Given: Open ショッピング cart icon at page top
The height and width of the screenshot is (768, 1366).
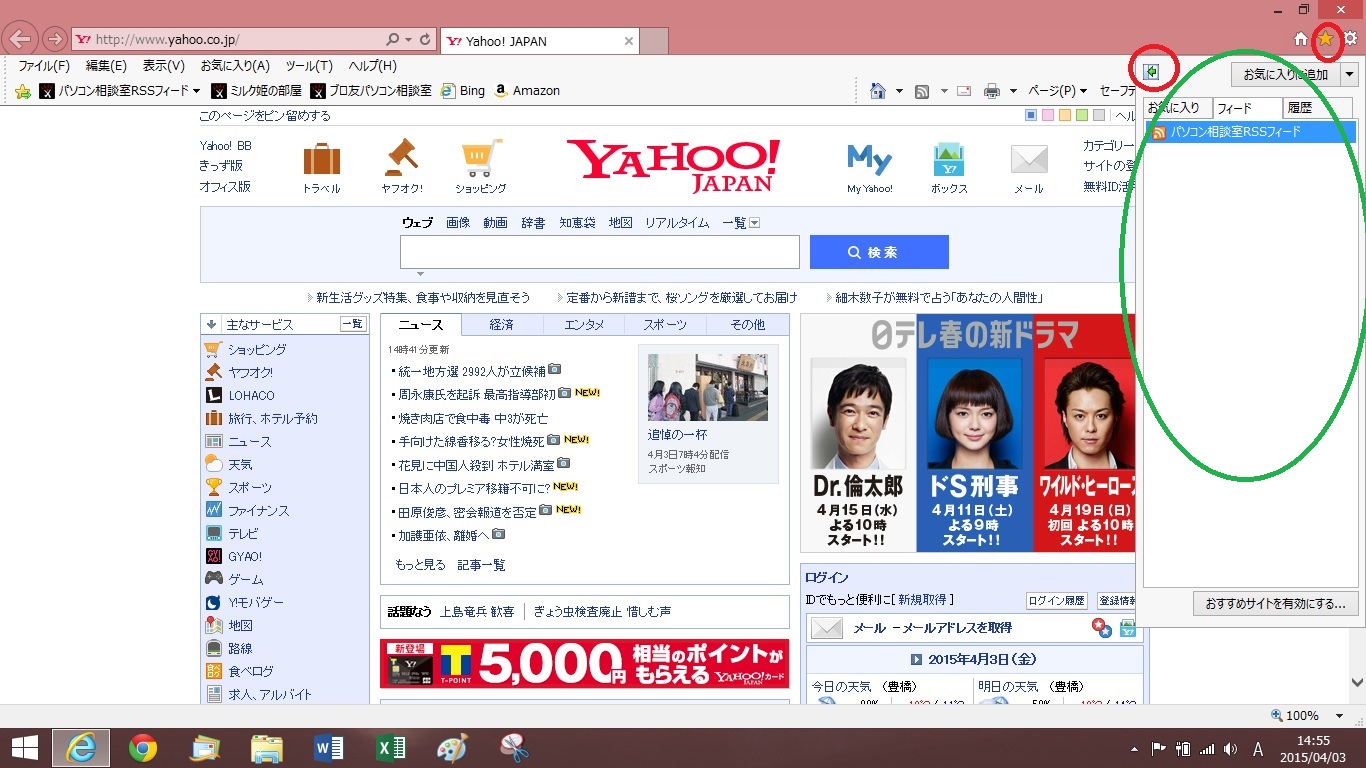Looking at the screenshot, I should 480,158.
